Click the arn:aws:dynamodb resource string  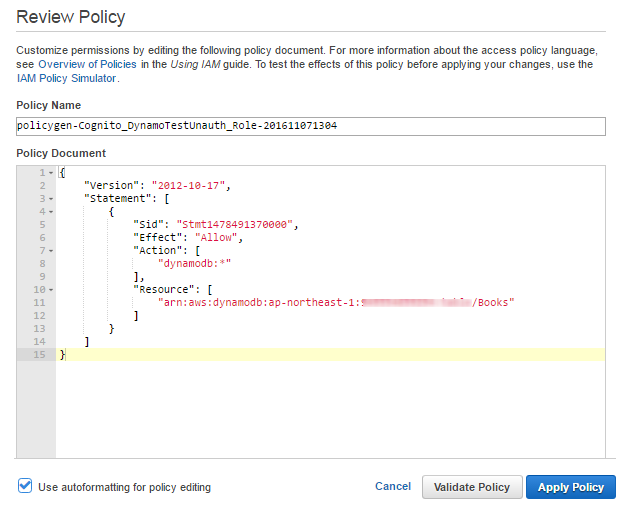click(x=336, y=302)
